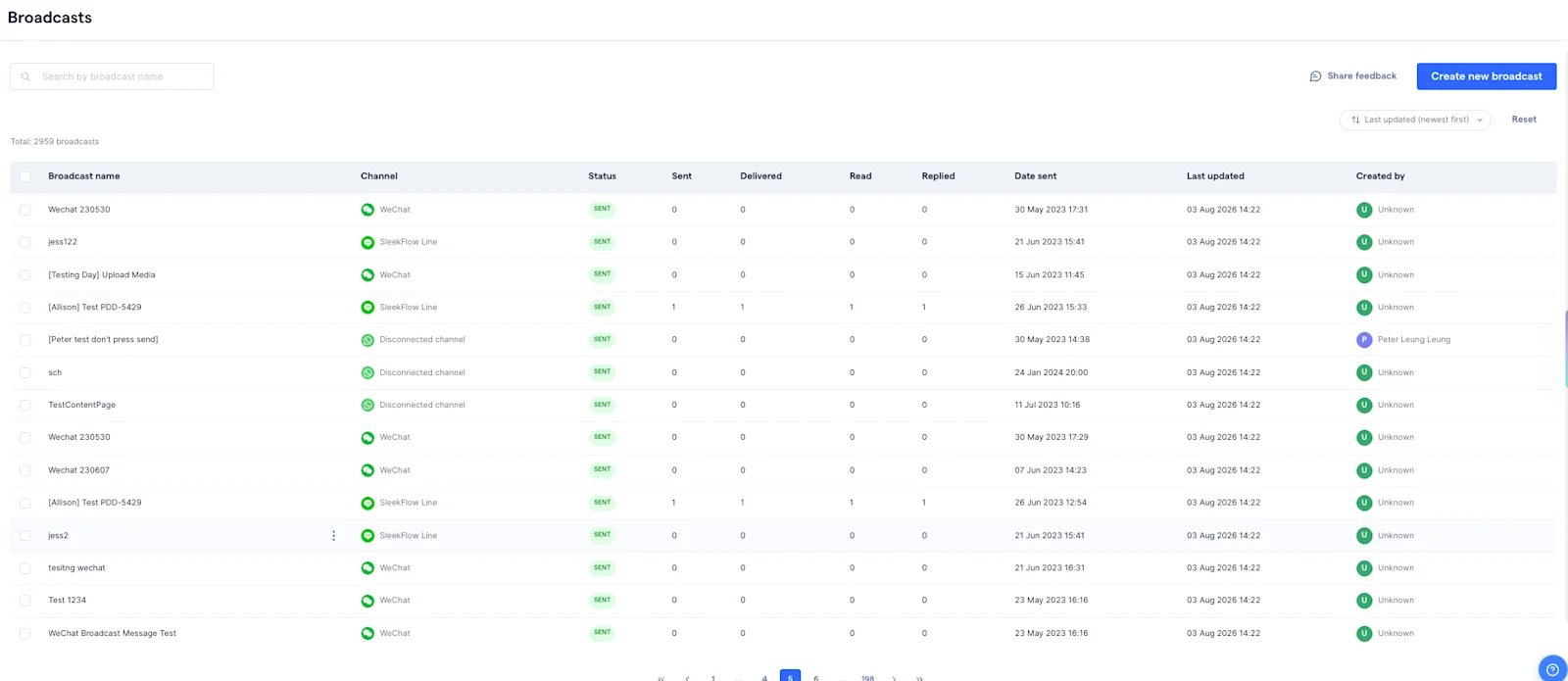The image size is (1568, 681).
Task: Click disconnected channel icon in TestContentPage row
Action: 367,405
